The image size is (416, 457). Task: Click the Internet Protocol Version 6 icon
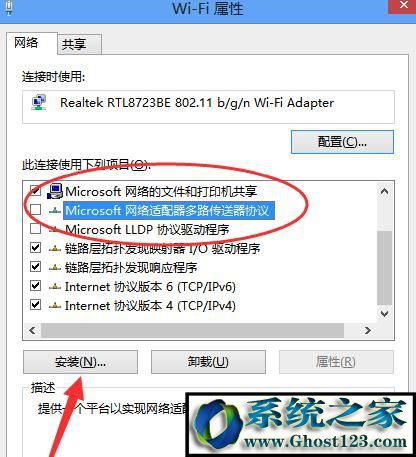point(55,287)
